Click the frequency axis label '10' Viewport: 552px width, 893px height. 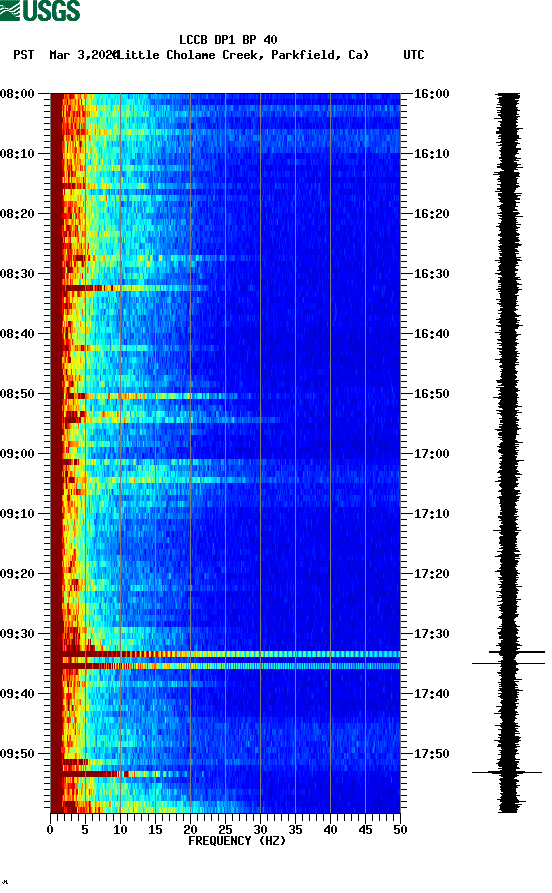pyautogui.click(x=120, y=830)
